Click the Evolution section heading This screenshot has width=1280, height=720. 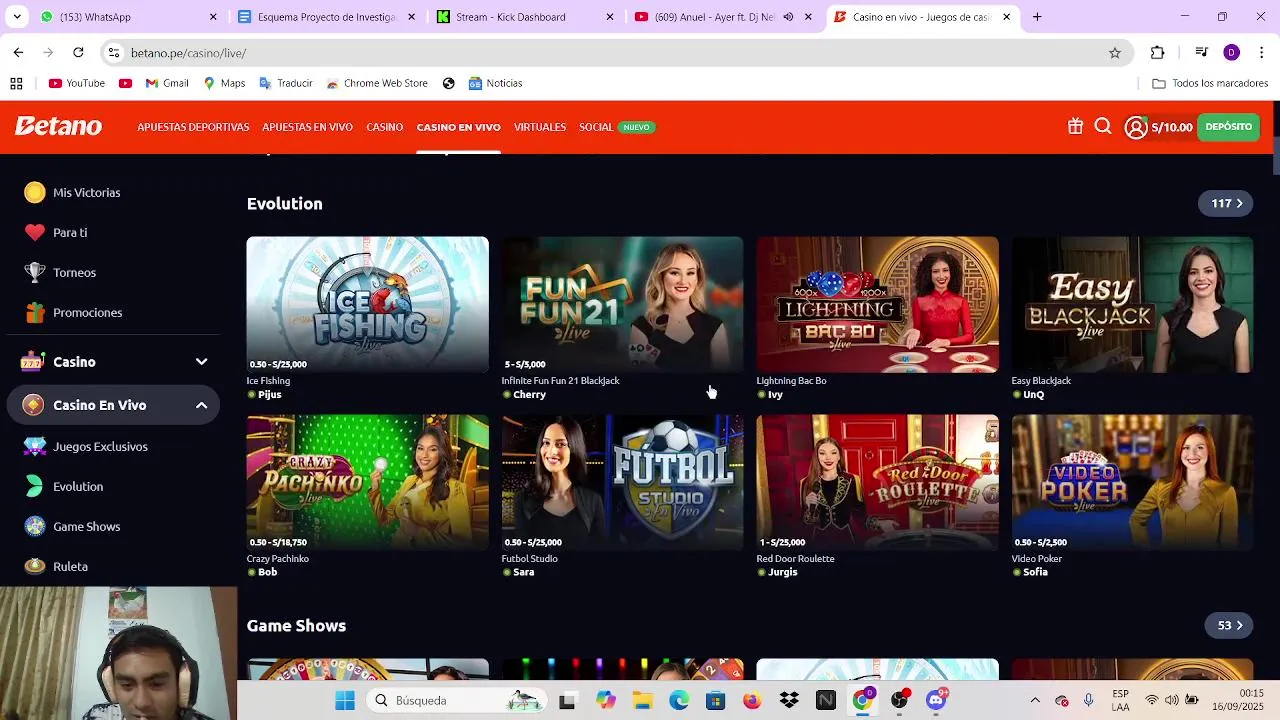point(284,203)
